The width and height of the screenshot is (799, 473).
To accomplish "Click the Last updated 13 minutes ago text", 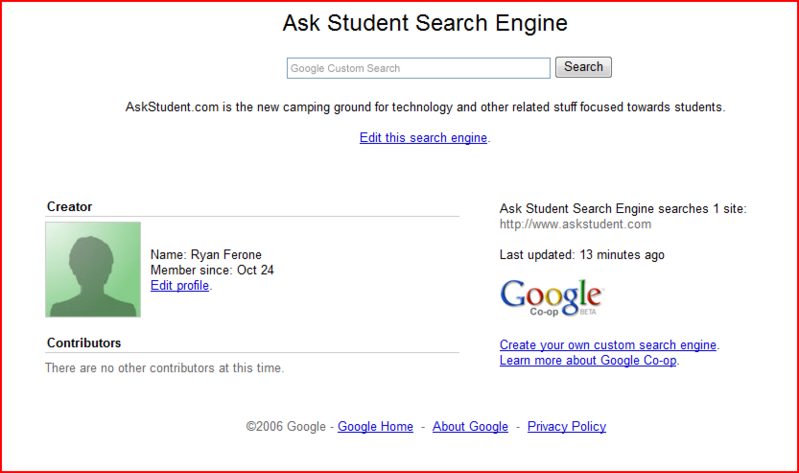I will (582, 254).
